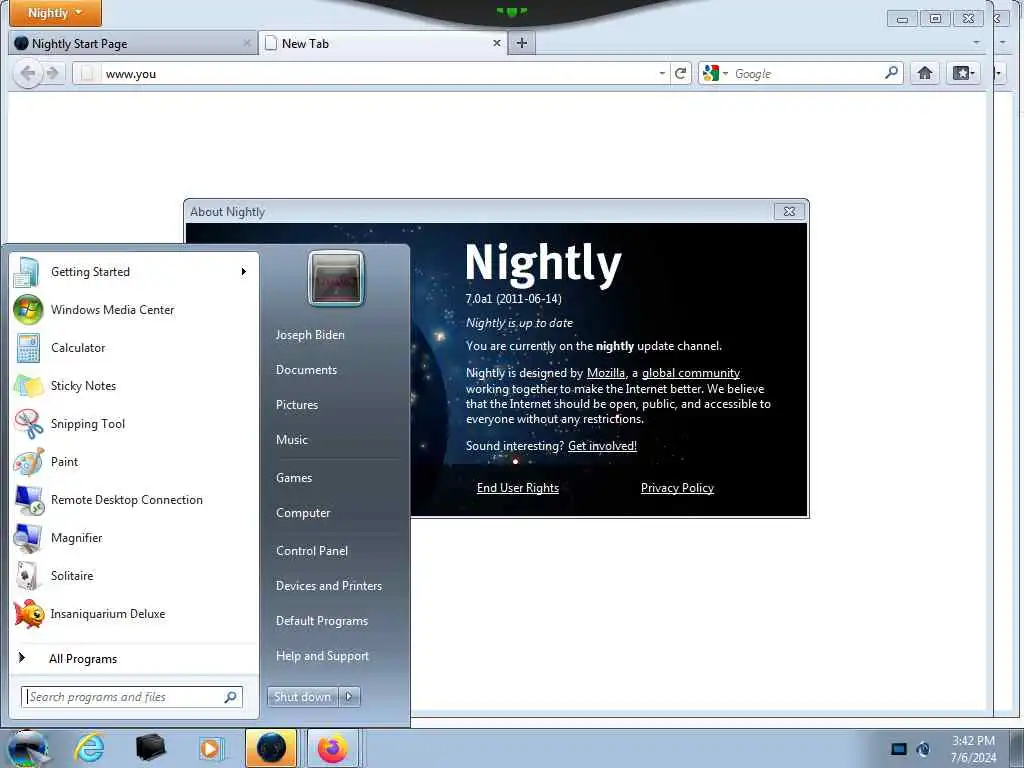1024x768 pixels.
Task: Open Firefox from the taskbar
Action: click(x=333, y=748)
